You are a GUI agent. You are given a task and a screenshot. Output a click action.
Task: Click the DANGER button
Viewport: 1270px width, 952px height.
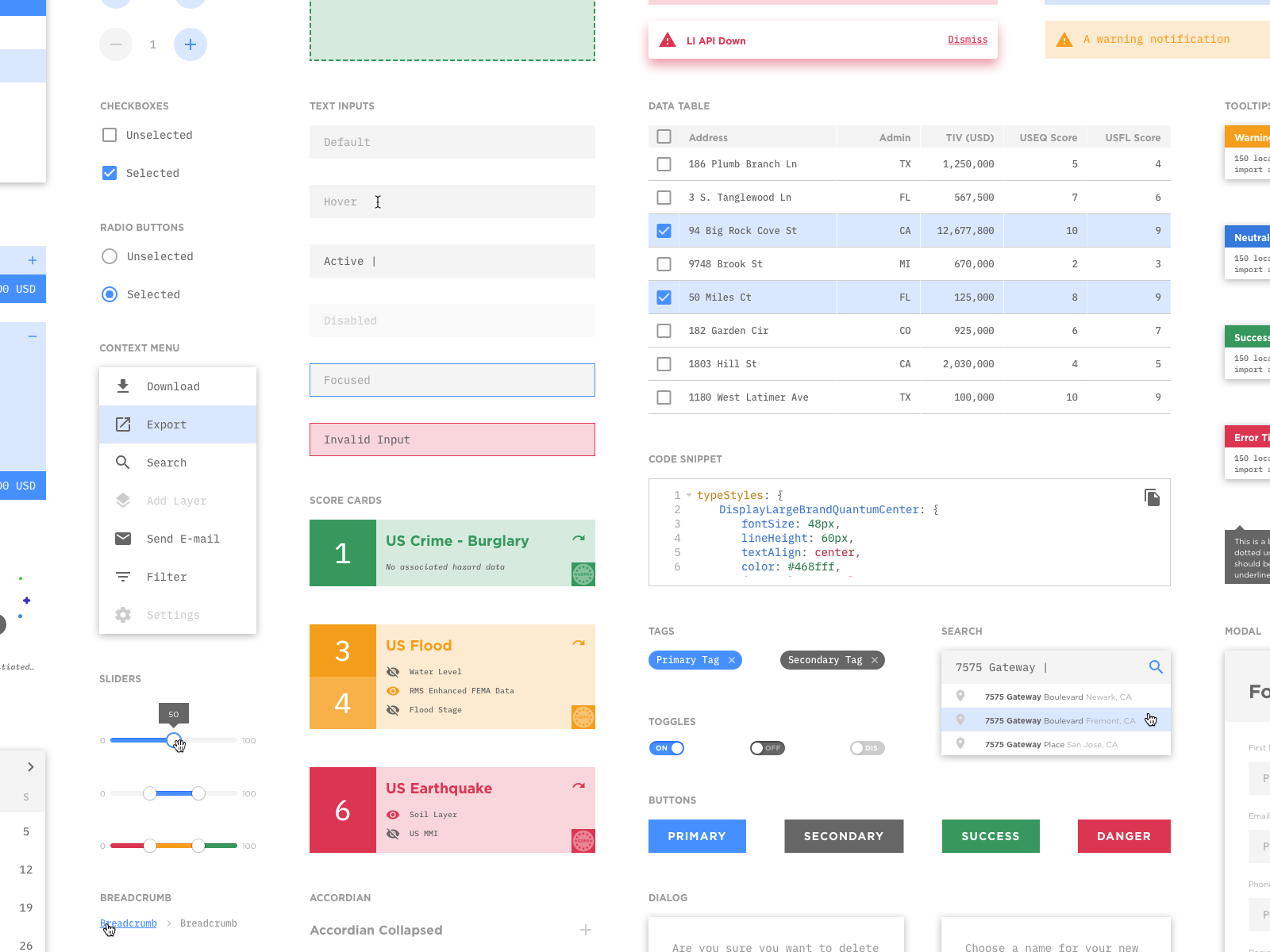(1124, 836)
